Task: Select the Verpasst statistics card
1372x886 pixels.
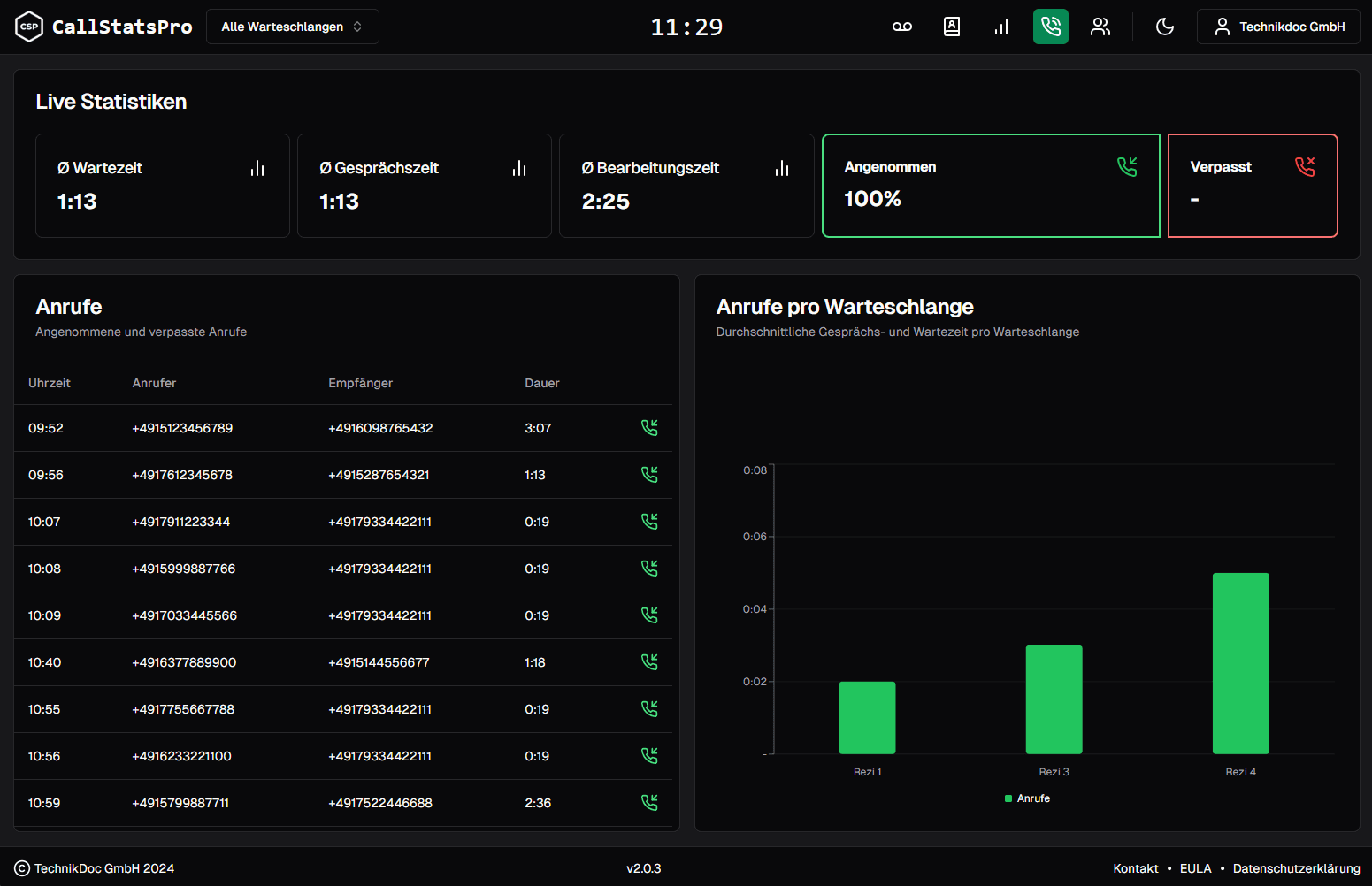Action: click(x=1253, y=186)
